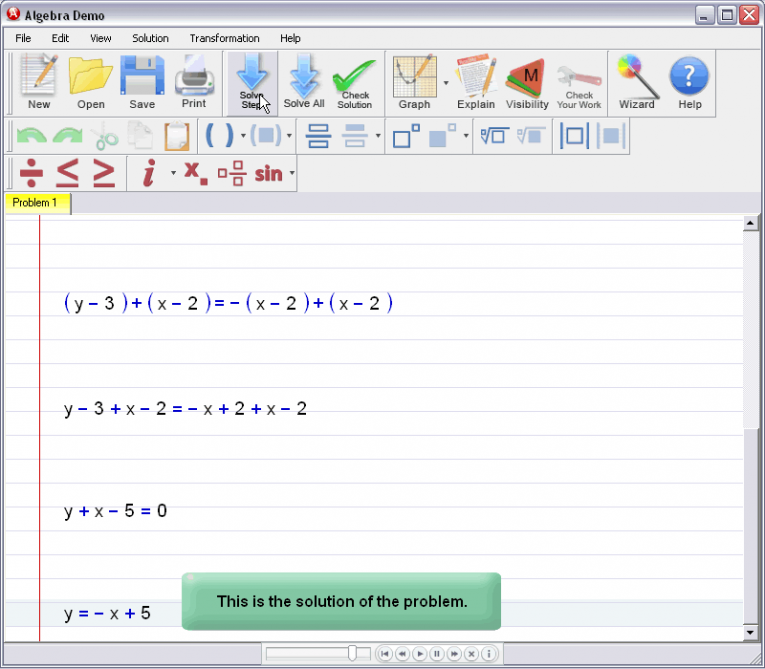Redo with the green right arrow

coord(68,136)
